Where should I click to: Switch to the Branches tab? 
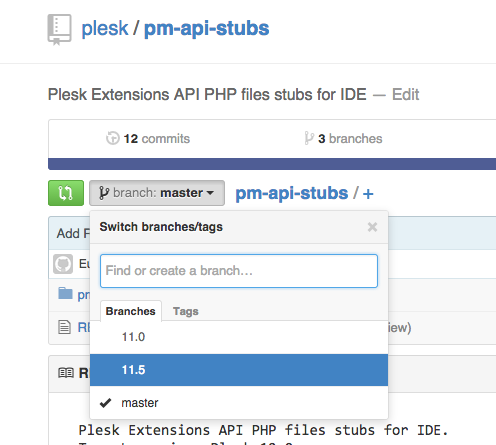(131, 311)
